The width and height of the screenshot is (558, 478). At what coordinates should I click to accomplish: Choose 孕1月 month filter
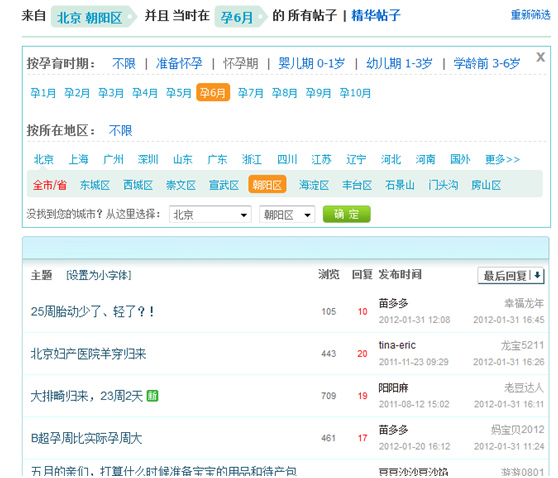click(43, 93)
